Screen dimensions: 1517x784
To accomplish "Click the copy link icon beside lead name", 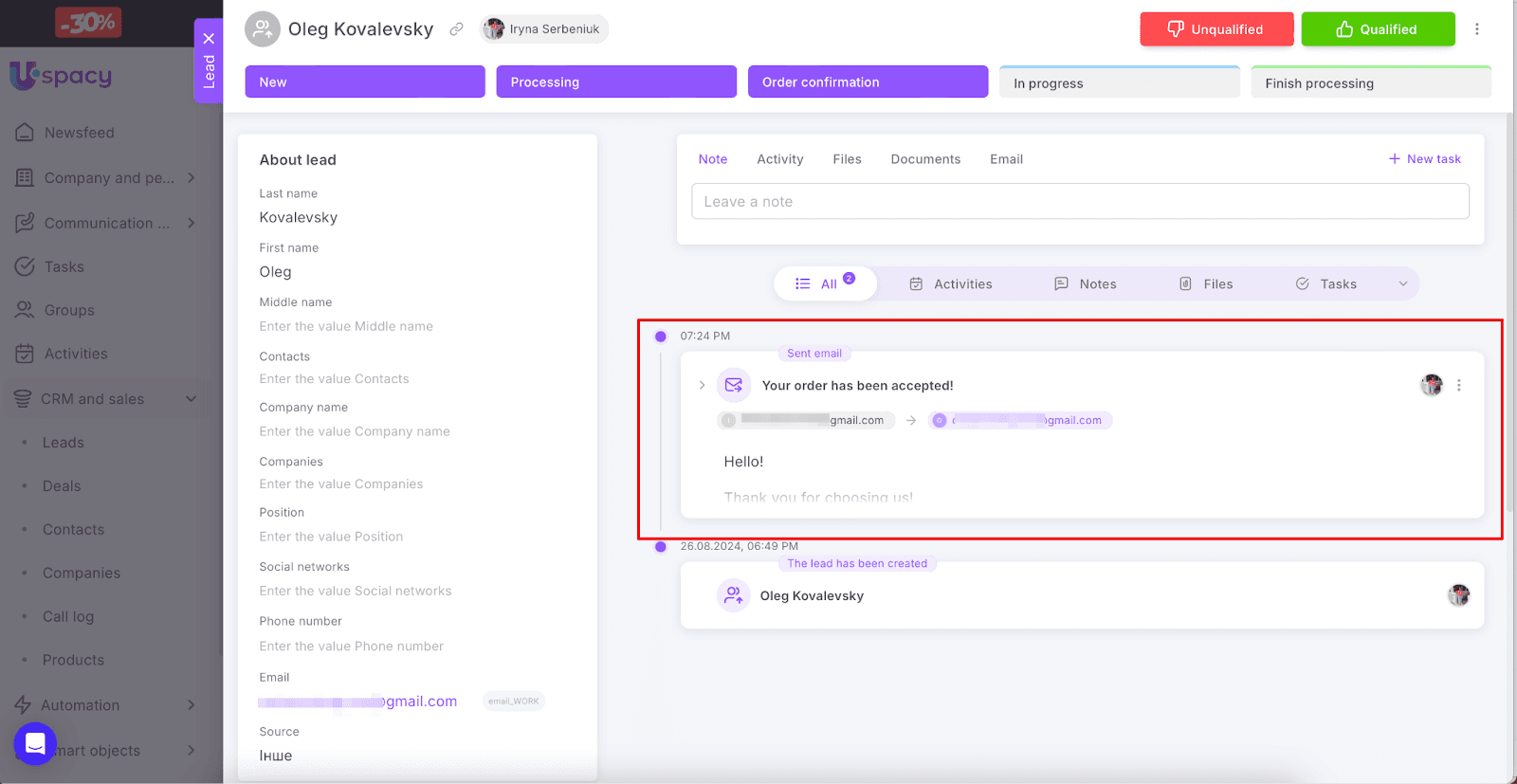I will 456,29.
